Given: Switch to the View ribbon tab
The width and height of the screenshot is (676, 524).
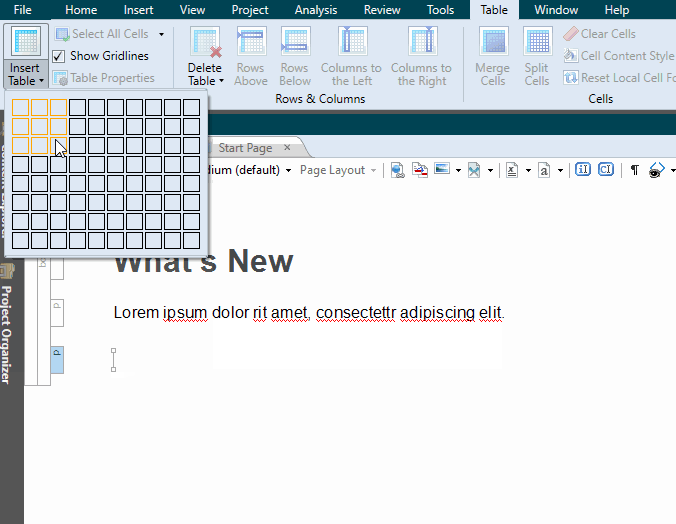Looking at the screenshot, I should tap(192, 9).
